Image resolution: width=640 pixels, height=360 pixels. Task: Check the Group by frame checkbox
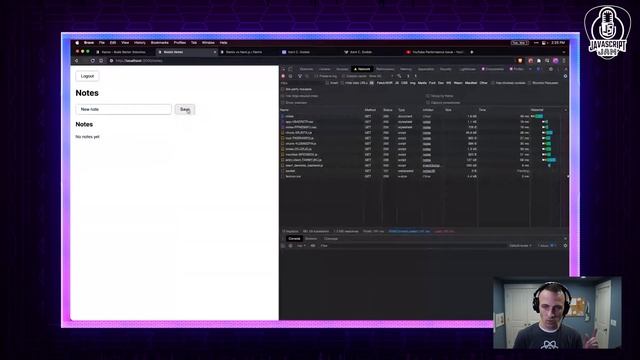(428, 96)
